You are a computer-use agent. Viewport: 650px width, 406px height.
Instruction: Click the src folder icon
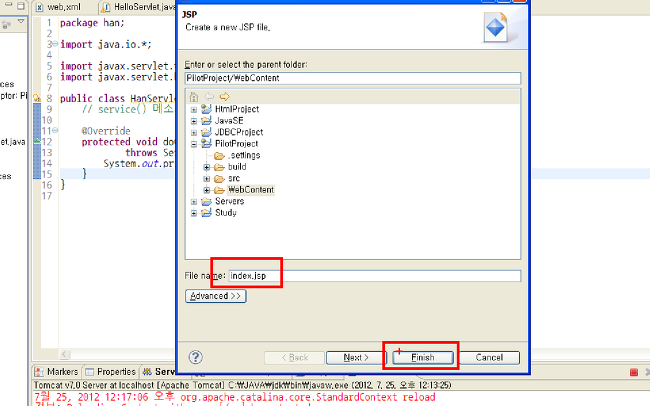coord(219,179)
